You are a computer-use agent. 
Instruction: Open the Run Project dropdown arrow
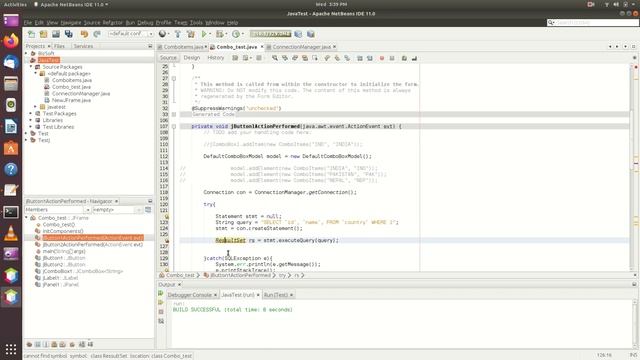pyautogui.click(x=210, y=34)
